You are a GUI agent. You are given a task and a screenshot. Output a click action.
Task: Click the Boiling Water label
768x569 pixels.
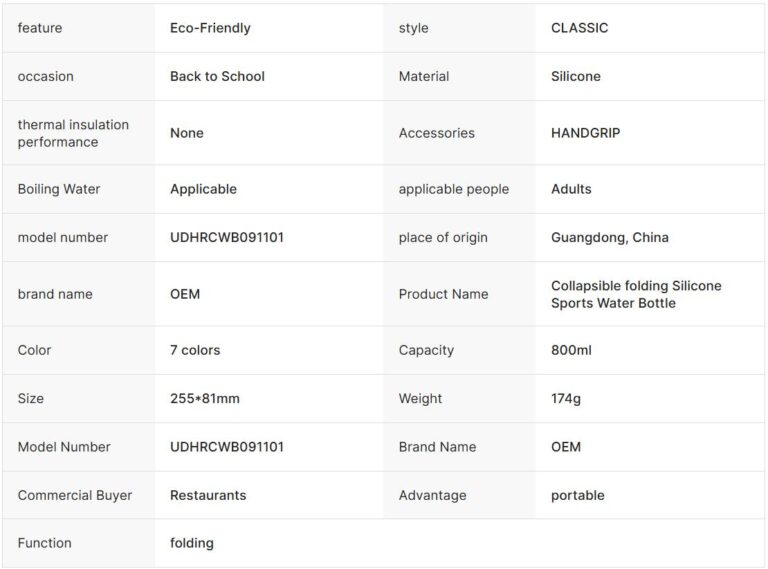[x=59, y=189]
